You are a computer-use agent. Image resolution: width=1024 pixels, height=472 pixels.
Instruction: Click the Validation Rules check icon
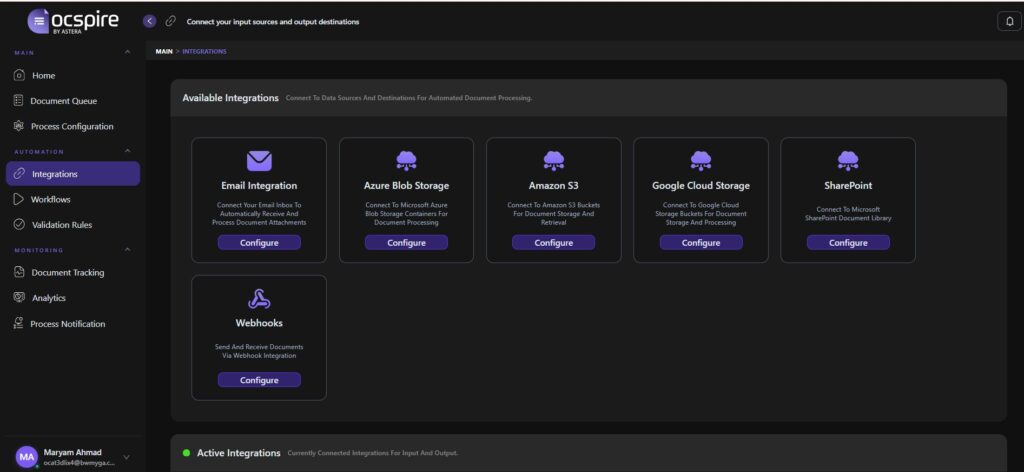[x=20, y=225]
